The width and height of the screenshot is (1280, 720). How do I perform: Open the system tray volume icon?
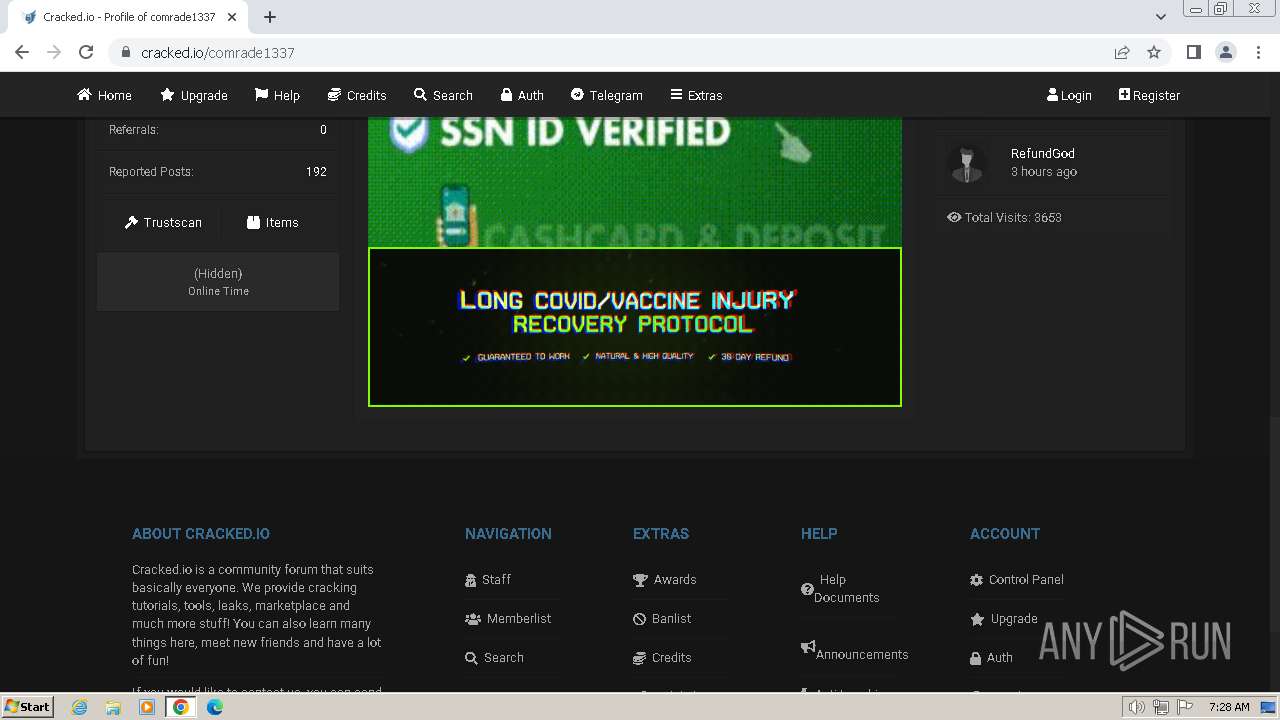click(1137, 707)
